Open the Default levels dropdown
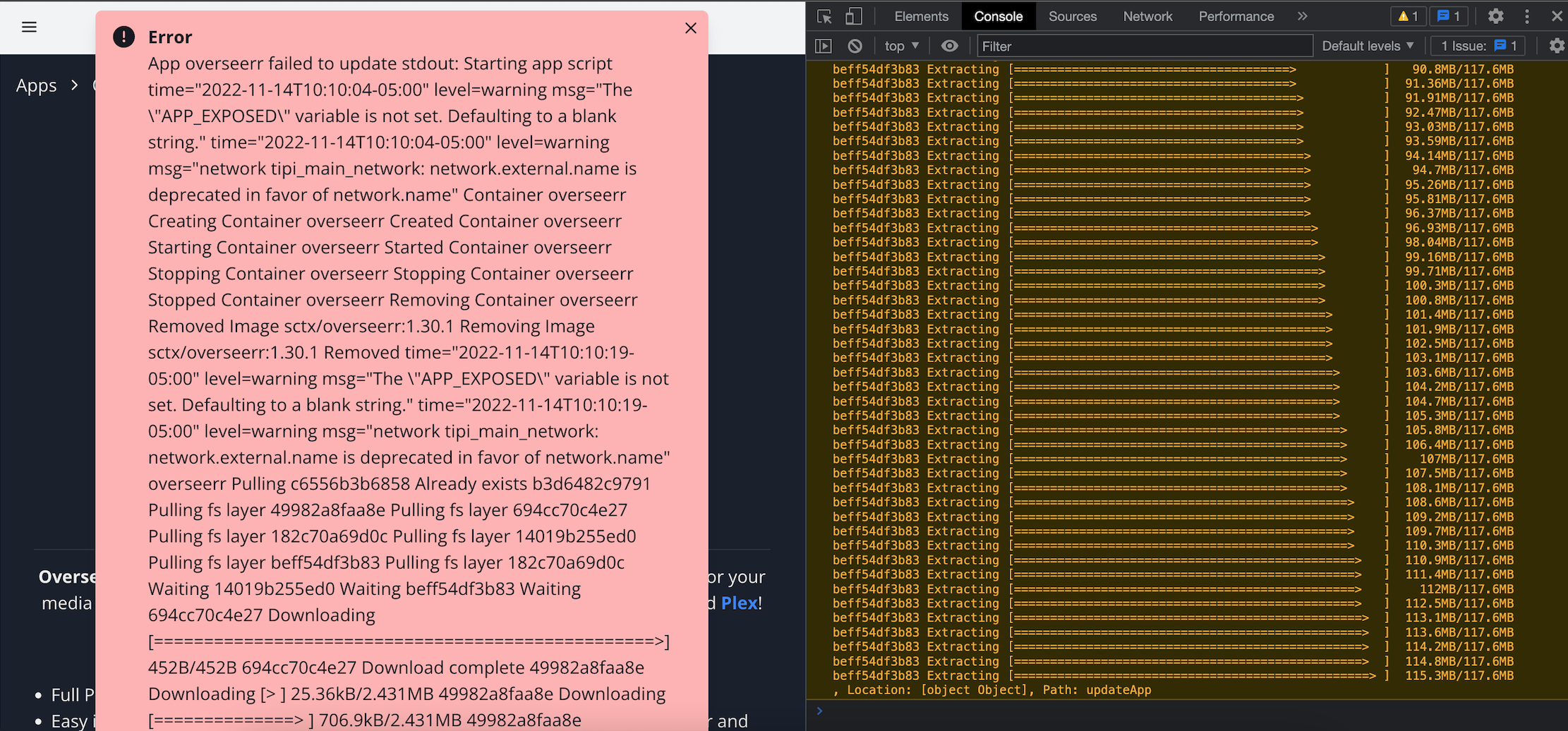Screen dimensions: 1568x731 1367,45
